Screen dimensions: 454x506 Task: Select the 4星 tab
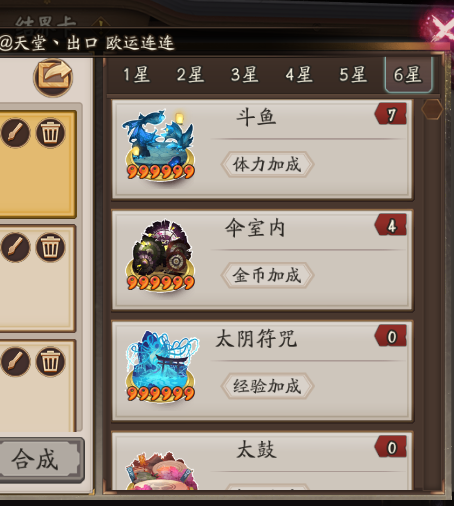299,75
